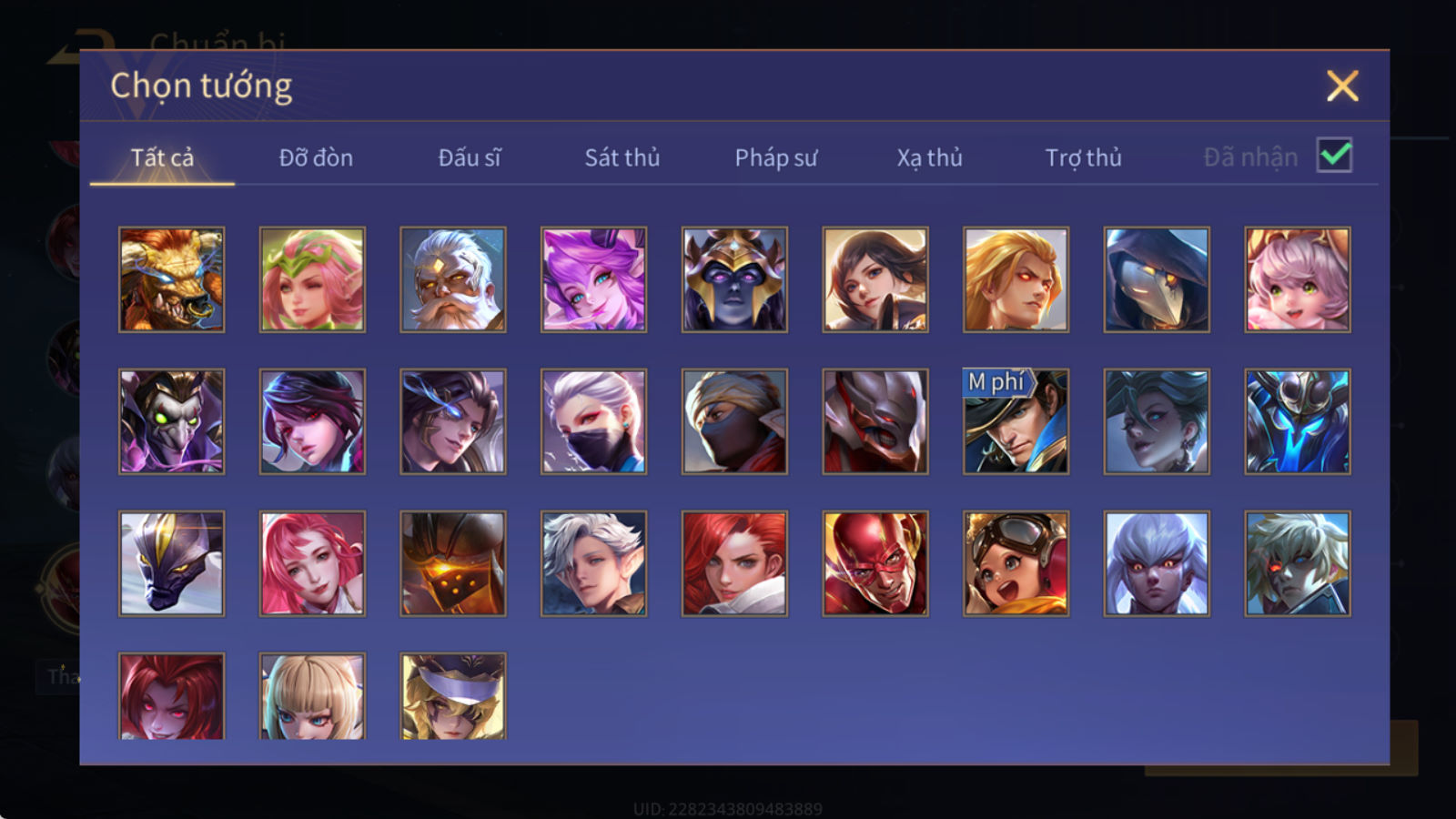The width and height of the screenshot is (1456, 819).
Task: Open the Đấu sĩ category tab
Action: coord(469,157)
